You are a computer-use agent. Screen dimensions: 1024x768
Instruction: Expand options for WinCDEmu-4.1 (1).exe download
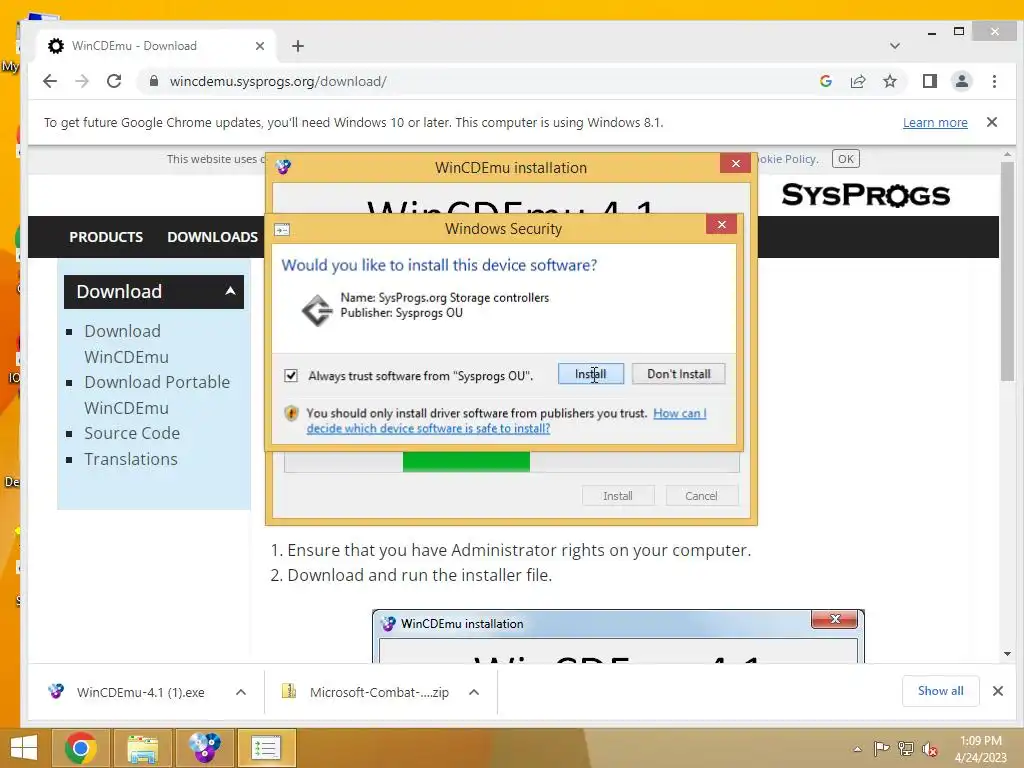click(x=240, y=692)
